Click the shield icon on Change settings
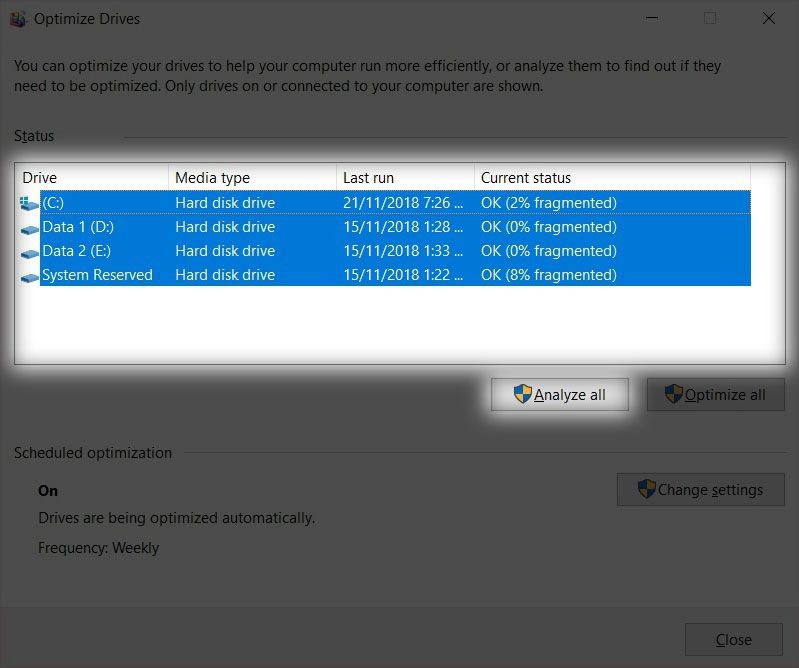The width and height of the screenshot is (799, 668). [646, 489]
